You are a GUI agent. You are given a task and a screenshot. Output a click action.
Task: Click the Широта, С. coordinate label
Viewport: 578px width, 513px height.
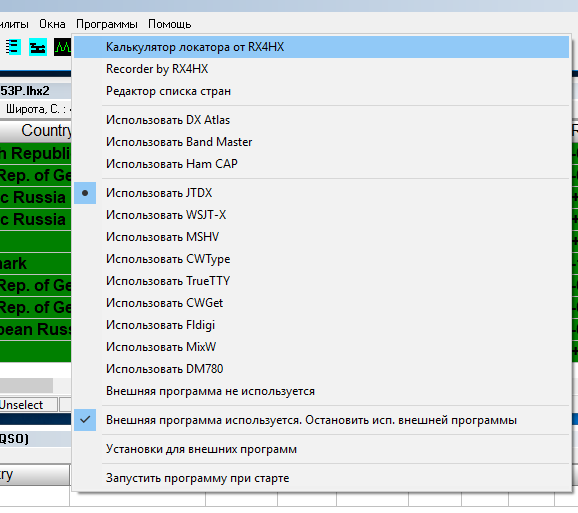[36, 109]
